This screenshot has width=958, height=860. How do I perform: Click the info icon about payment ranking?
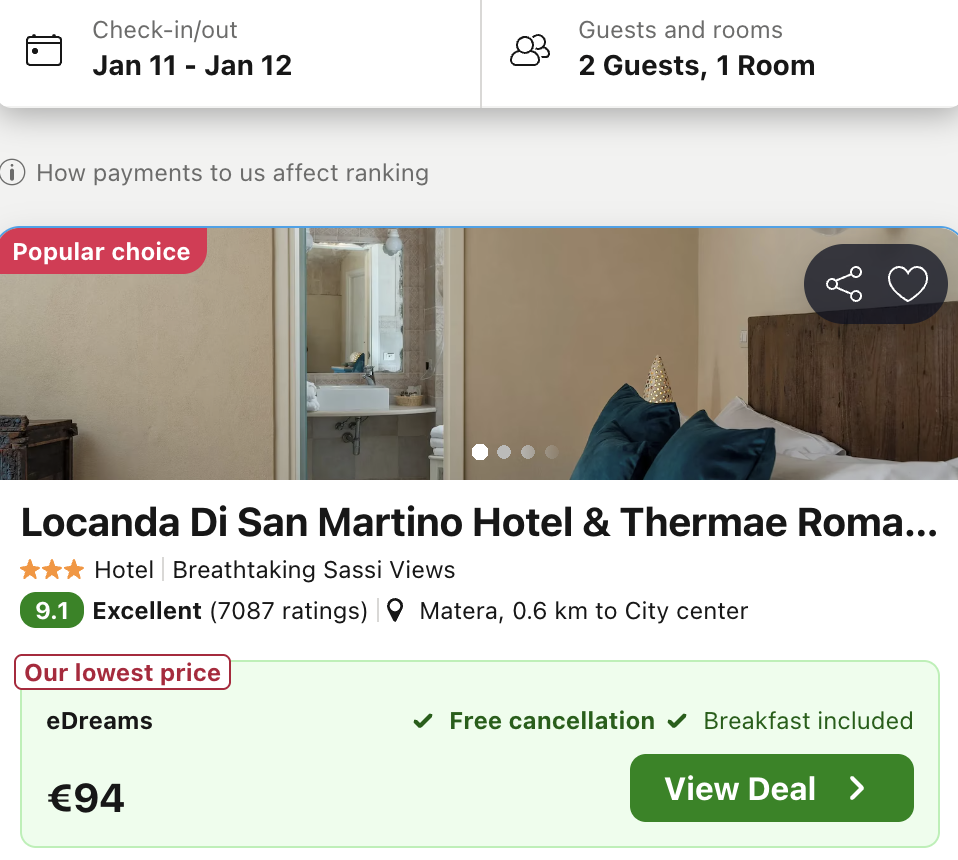(x=12, y=172)
